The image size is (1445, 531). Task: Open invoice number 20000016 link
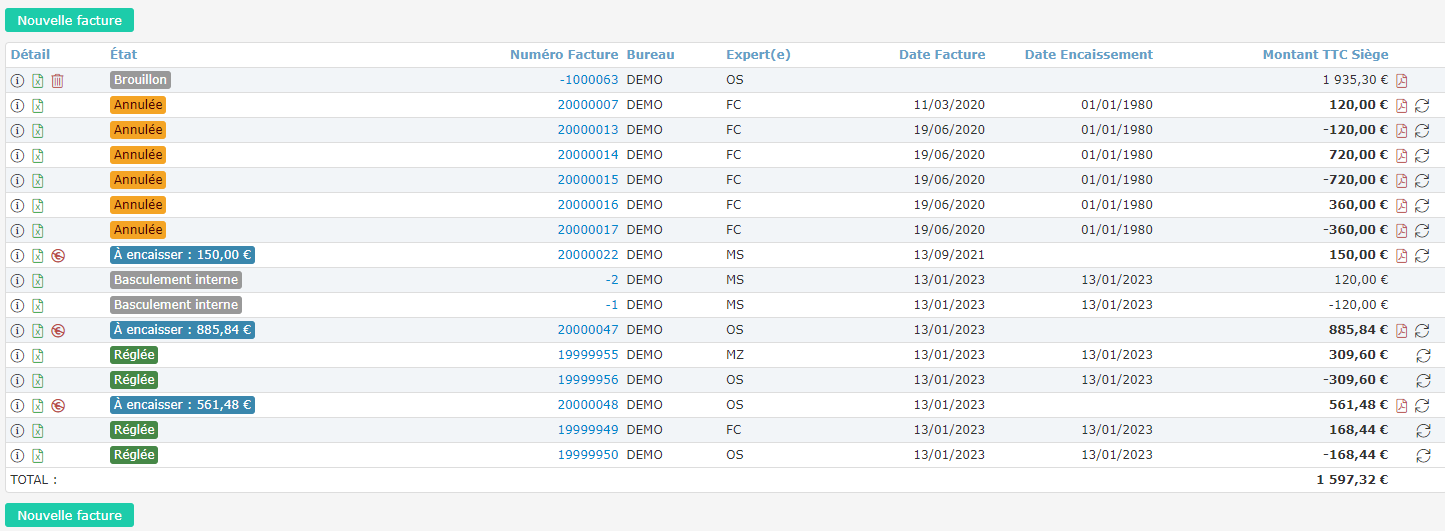tap(587, 205)
